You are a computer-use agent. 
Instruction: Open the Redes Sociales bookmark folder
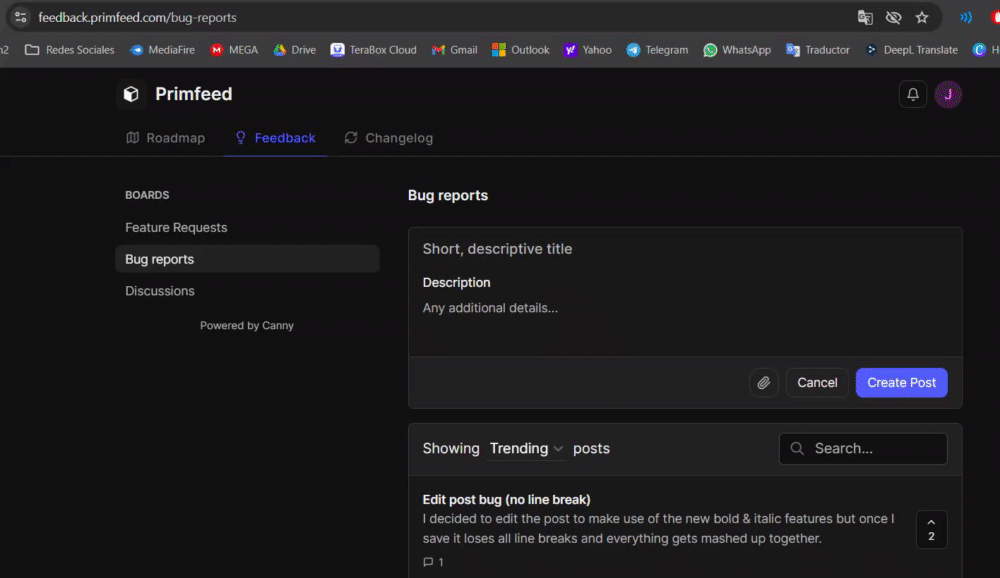point(70,50)
